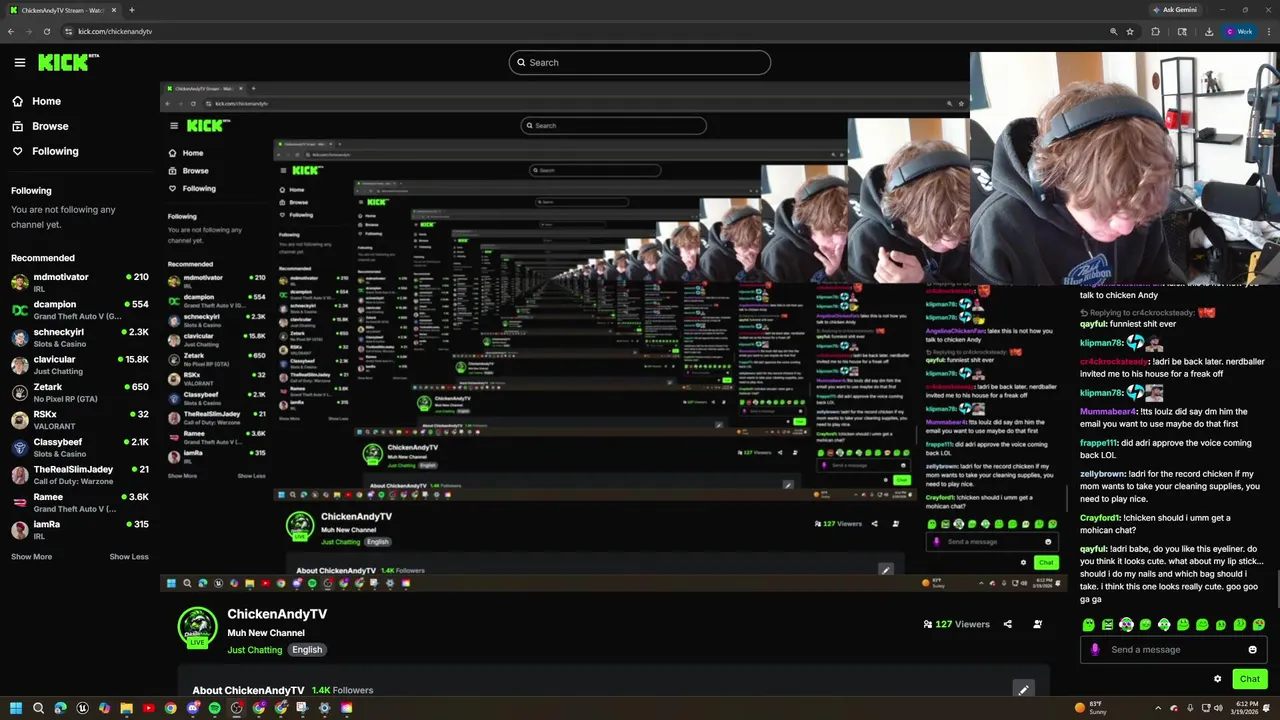
Task: Insert the first Kick emote
Action: [x=1089, y=625]
